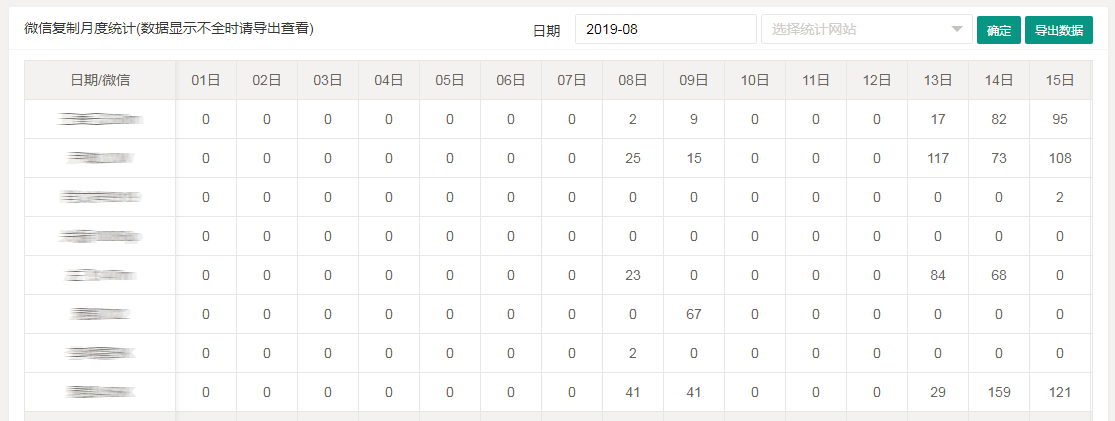Click the cell with value 117
The width and height of the screenshot is (1115, 421).
937,158
